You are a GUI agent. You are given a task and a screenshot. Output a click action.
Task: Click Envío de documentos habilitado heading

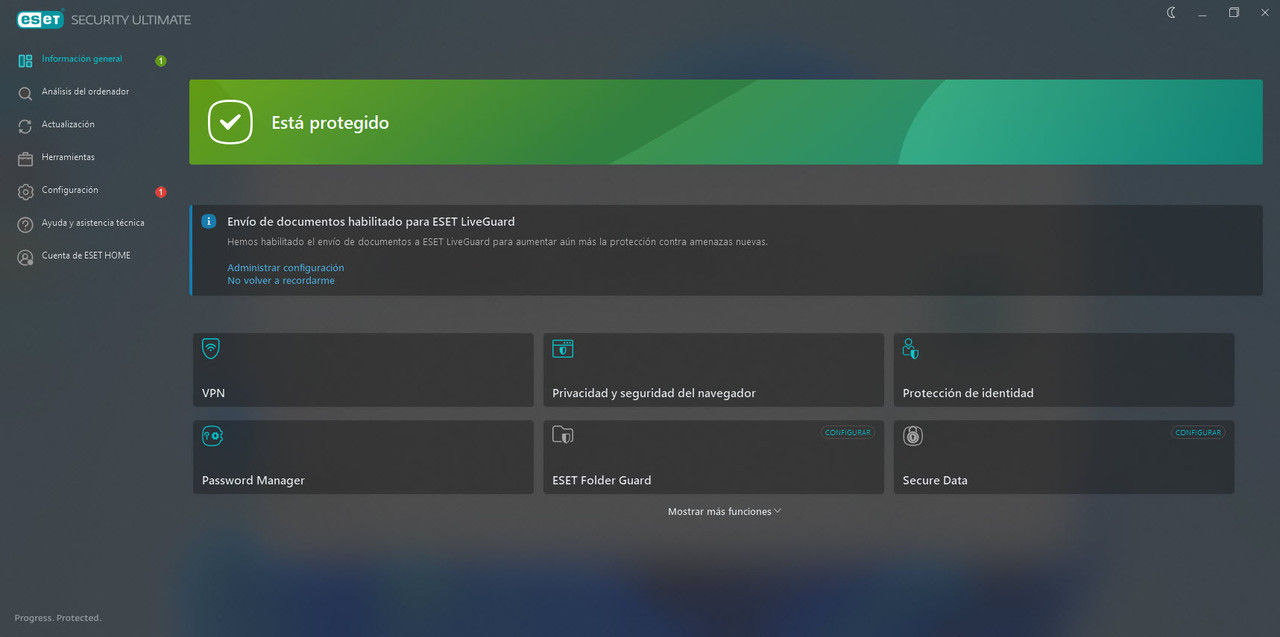pyautogui.click(x=371, y=222)
